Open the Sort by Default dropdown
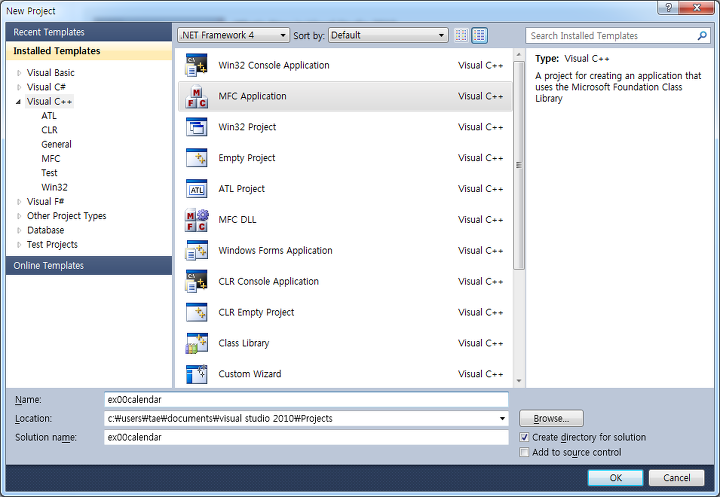720x497 pixels. tap(388, 35)
